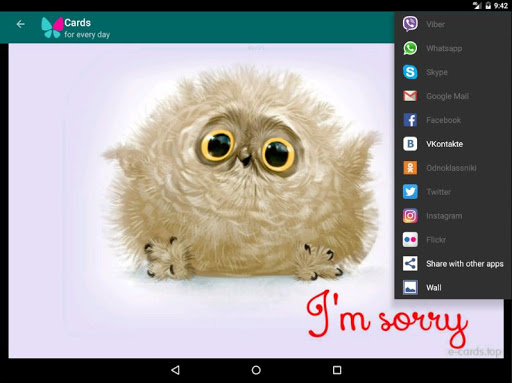Tap the Viber icon in share menu
Screen dimensions: 512x383
click(x=410, y=24)
